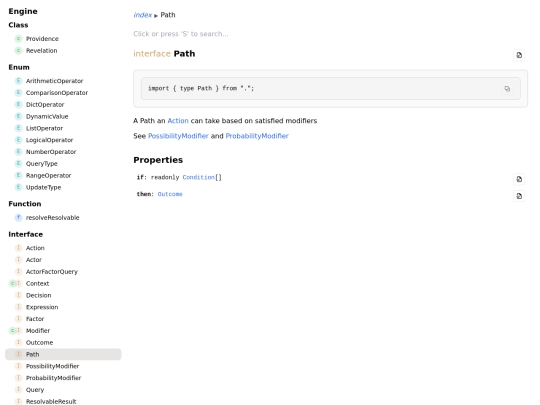
Task: Select QueryType in sidebar
Action: pos(42,164)
